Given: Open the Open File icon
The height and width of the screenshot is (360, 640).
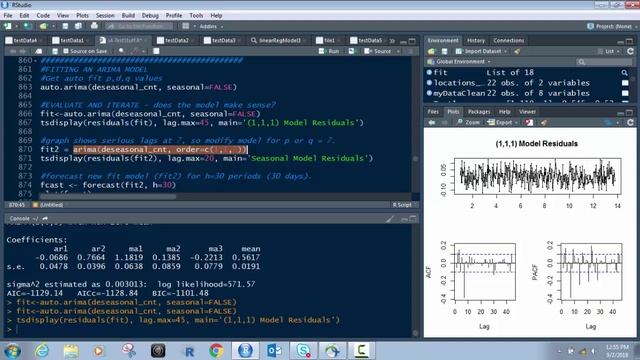Looking at the screenshot, I should pos(43,26).
